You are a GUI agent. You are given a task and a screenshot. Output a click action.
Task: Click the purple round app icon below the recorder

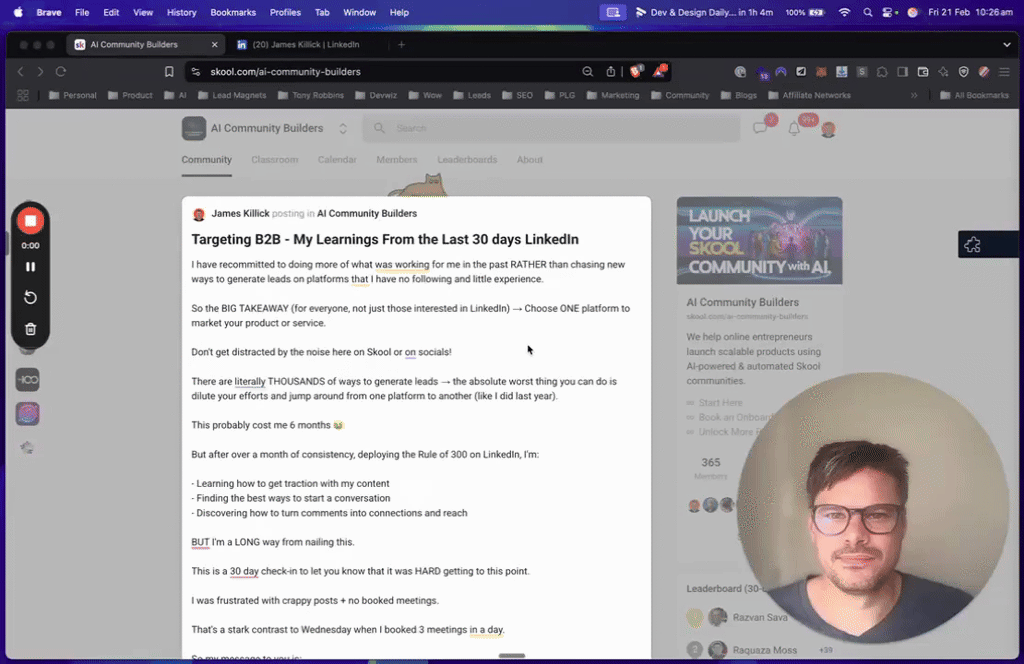[27, 414]
